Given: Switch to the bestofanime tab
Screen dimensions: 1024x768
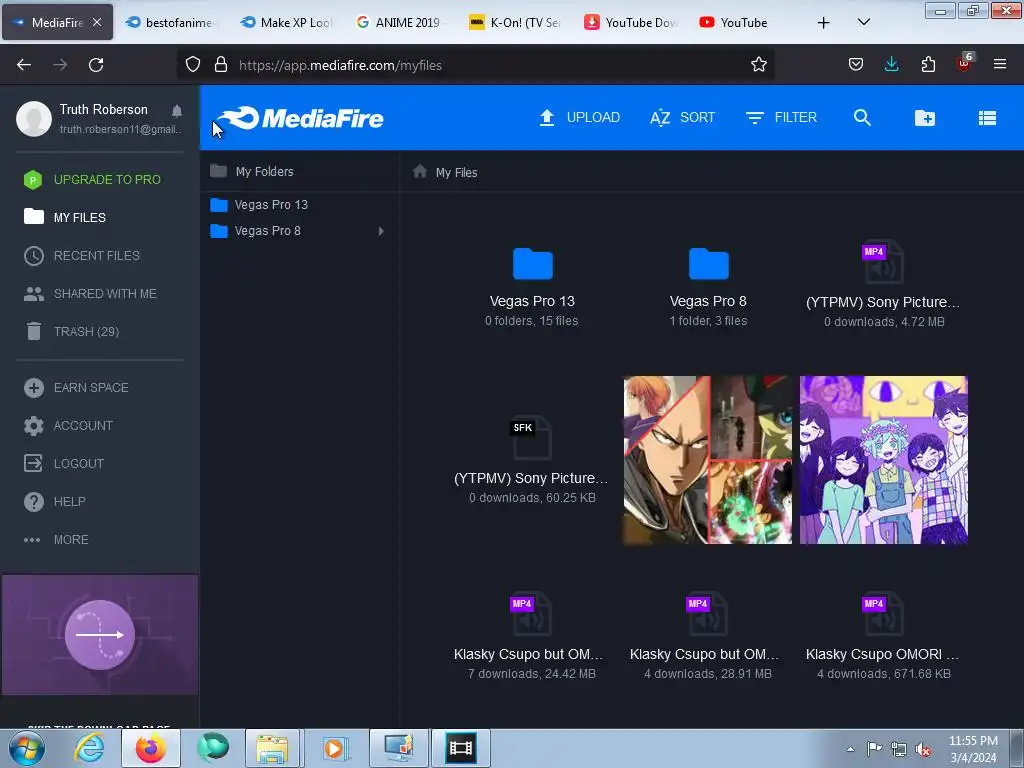Looking at the screenshot, I should click(170, 22).
